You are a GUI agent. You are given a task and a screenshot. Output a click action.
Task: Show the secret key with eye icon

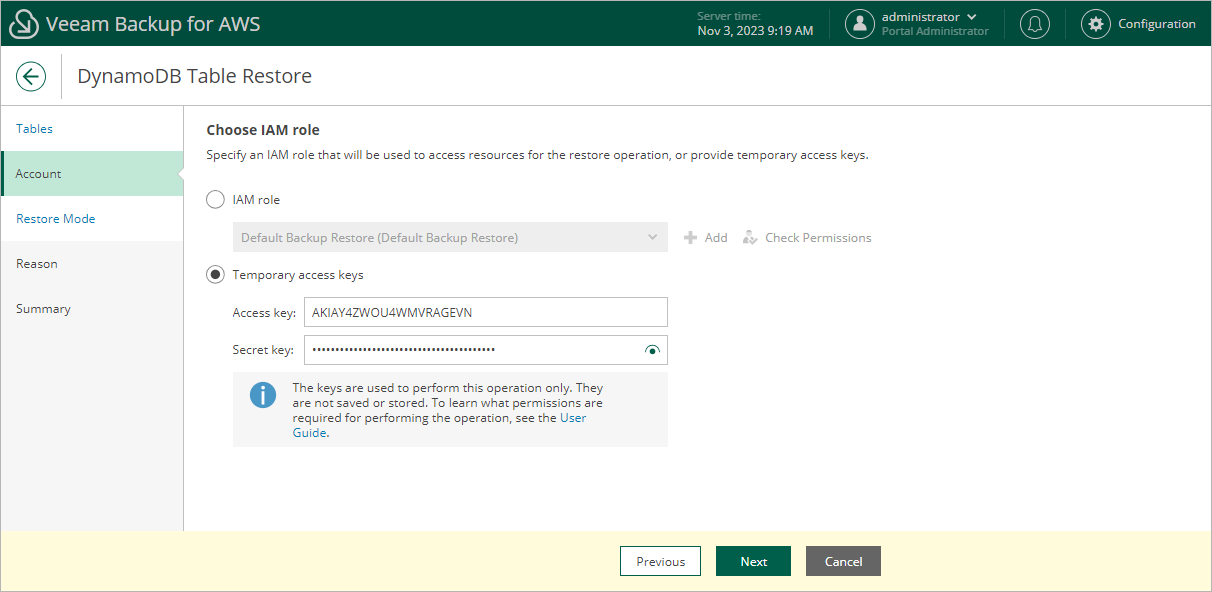tap(653, 350)
